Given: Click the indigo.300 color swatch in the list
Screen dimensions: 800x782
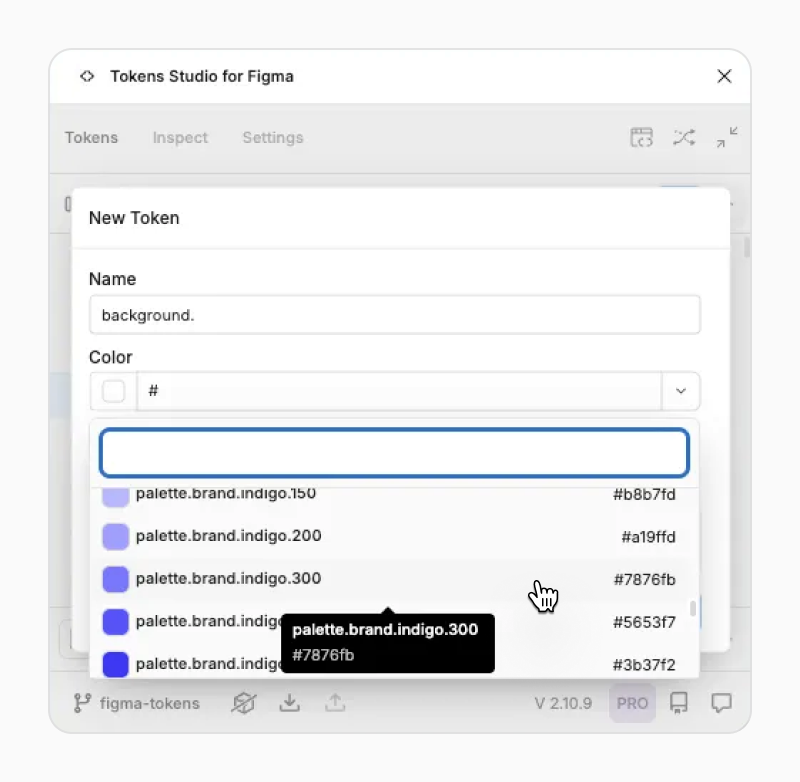Looking at the screenshot, I should pos(115,579).
